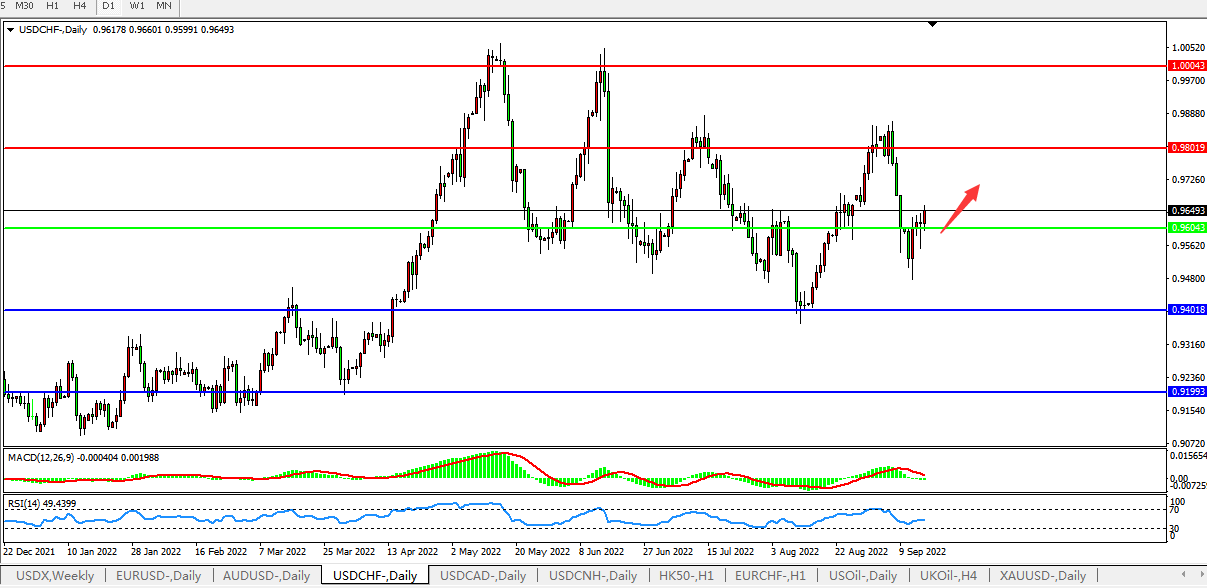Switch to the EURUSD-,Daily tab

158,576
